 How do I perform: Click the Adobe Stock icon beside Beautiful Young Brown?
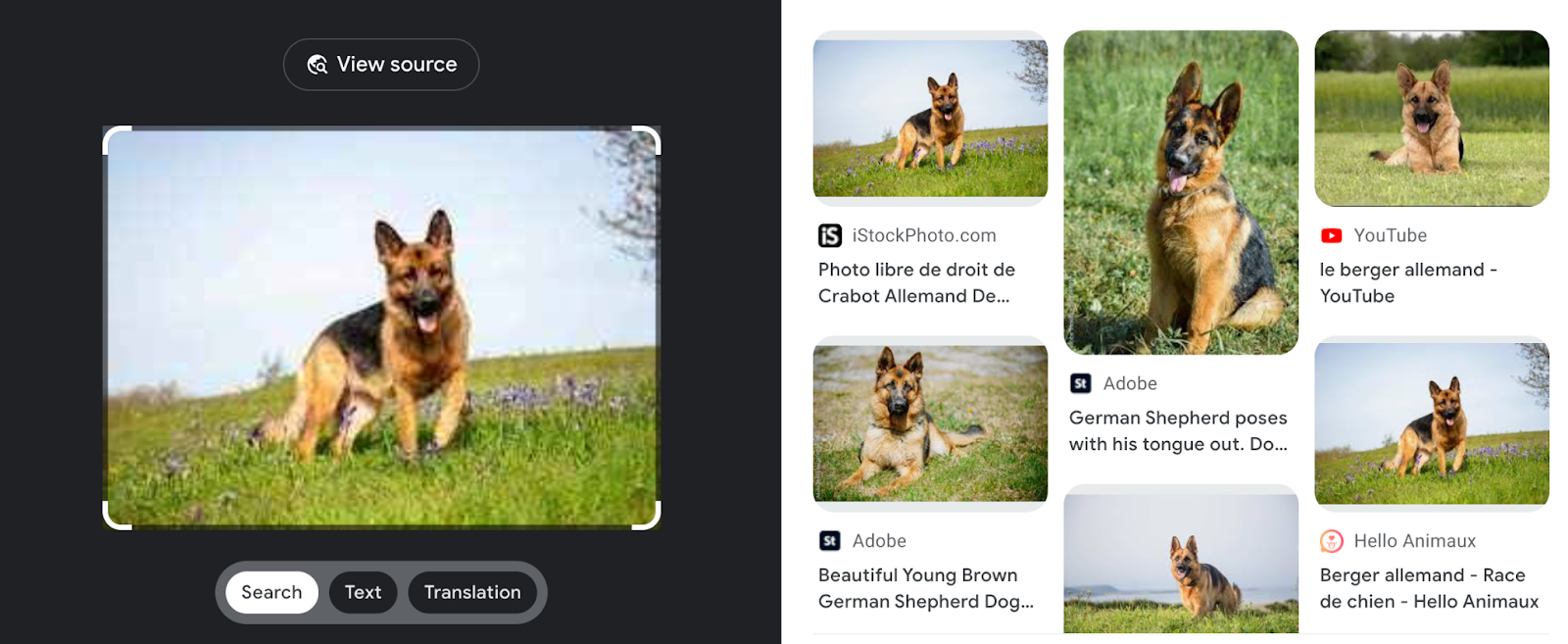point(830,541)
